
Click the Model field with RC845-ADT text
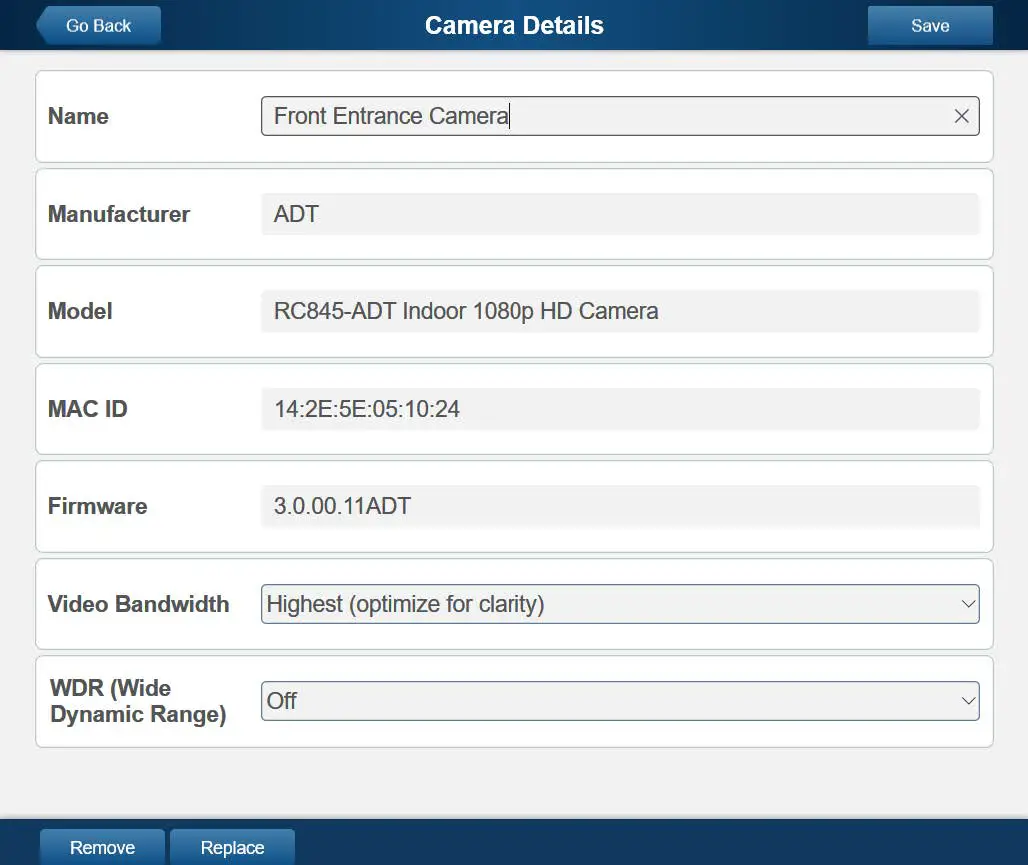coord(620,311)
